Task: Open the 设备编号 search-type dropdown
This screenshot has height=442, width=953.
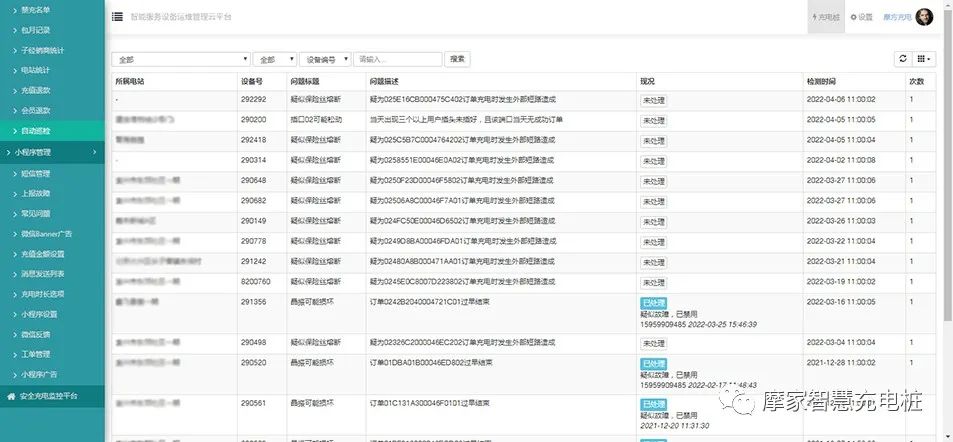Action: (325, 60)
